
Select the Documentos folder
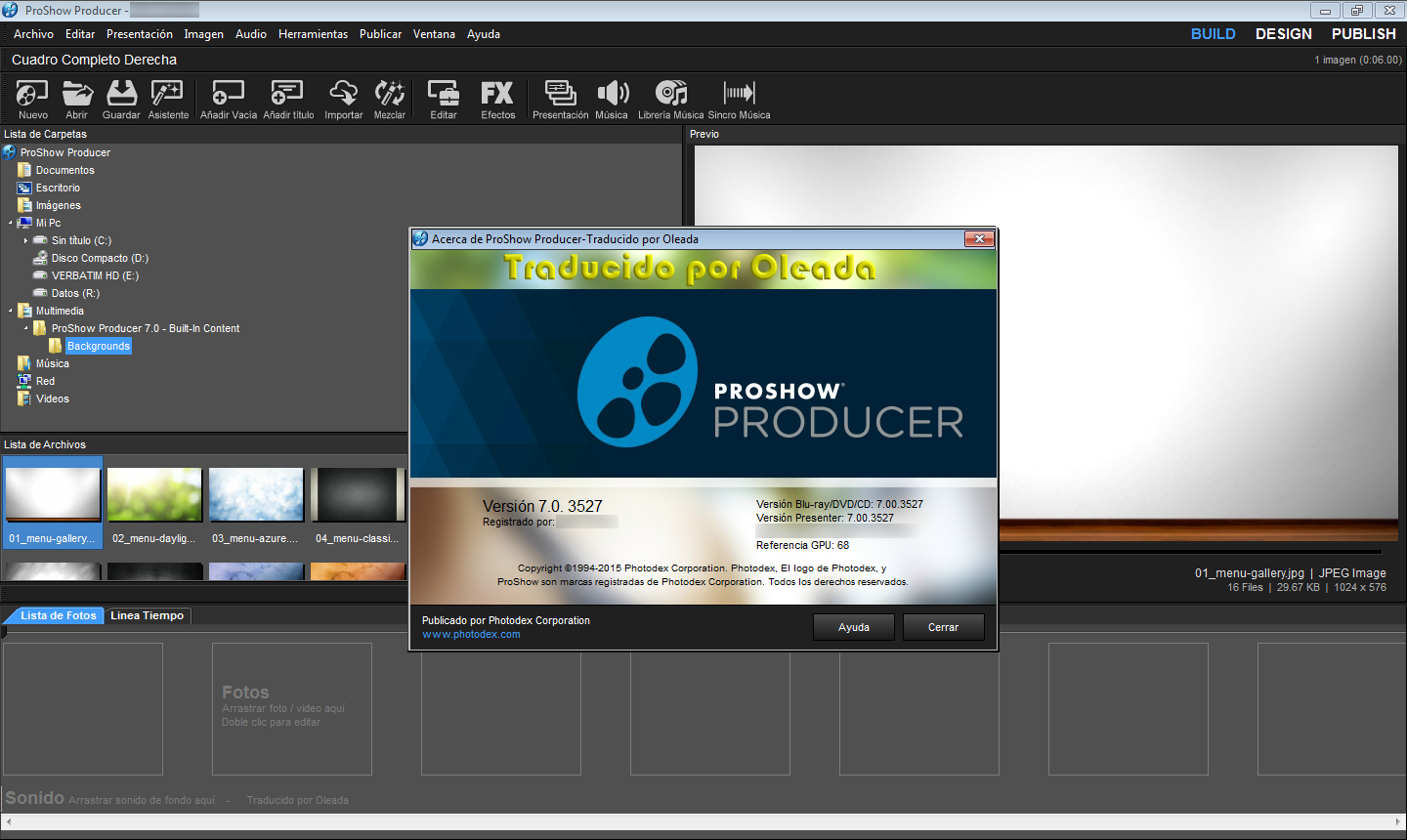click(65, 170)
